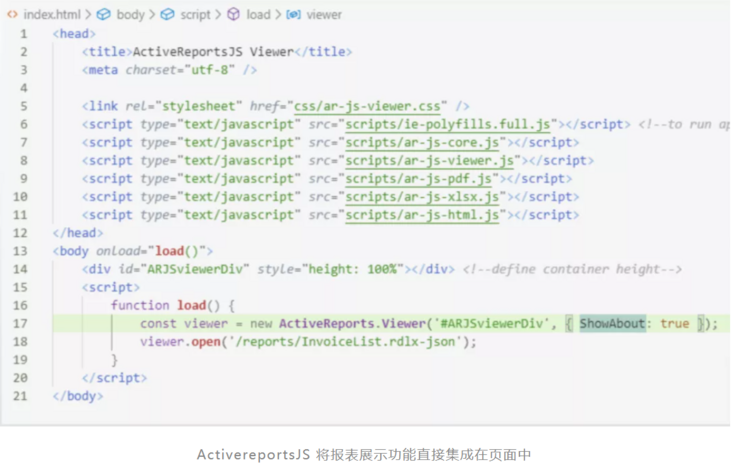Click the load breadcrumb function icon
This screenshot has width=732, height=472.
pyautogui.click(x=233, y=14)
